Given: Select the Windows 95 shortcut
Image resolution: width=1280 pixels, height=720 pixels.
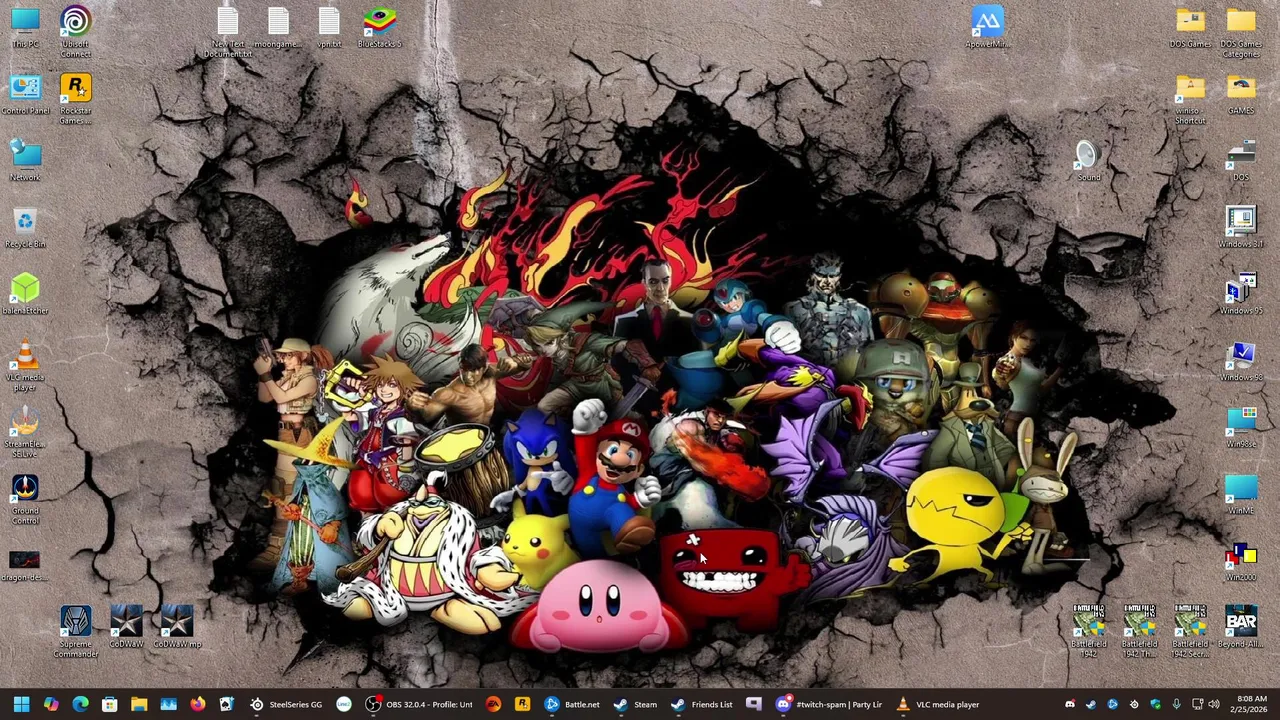Looking at the screenshot, I should tap(1241, 295).
